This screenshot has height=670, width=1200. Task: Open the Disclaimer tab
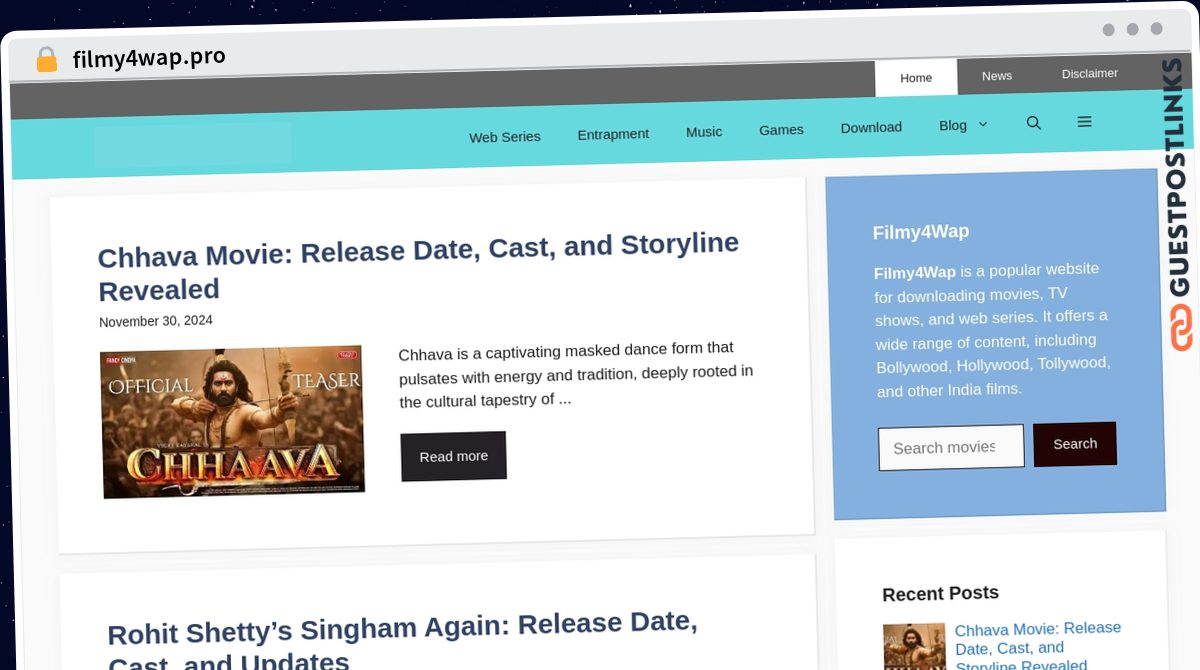(1090, 73)
